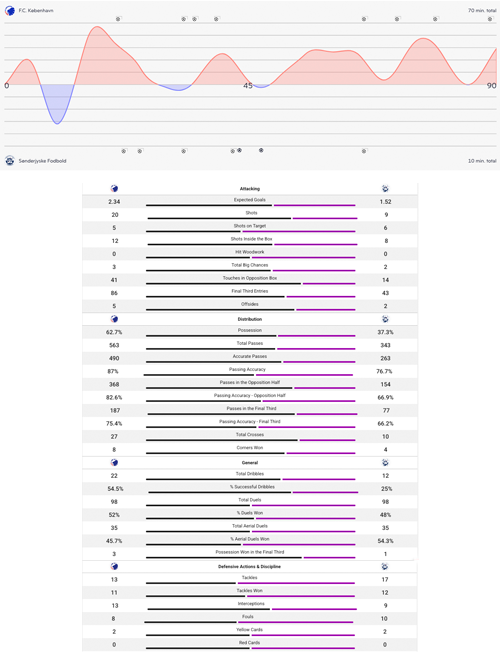Select the Distribution section heading
Viewport: 500px width, 654px height.
(250, 319)
